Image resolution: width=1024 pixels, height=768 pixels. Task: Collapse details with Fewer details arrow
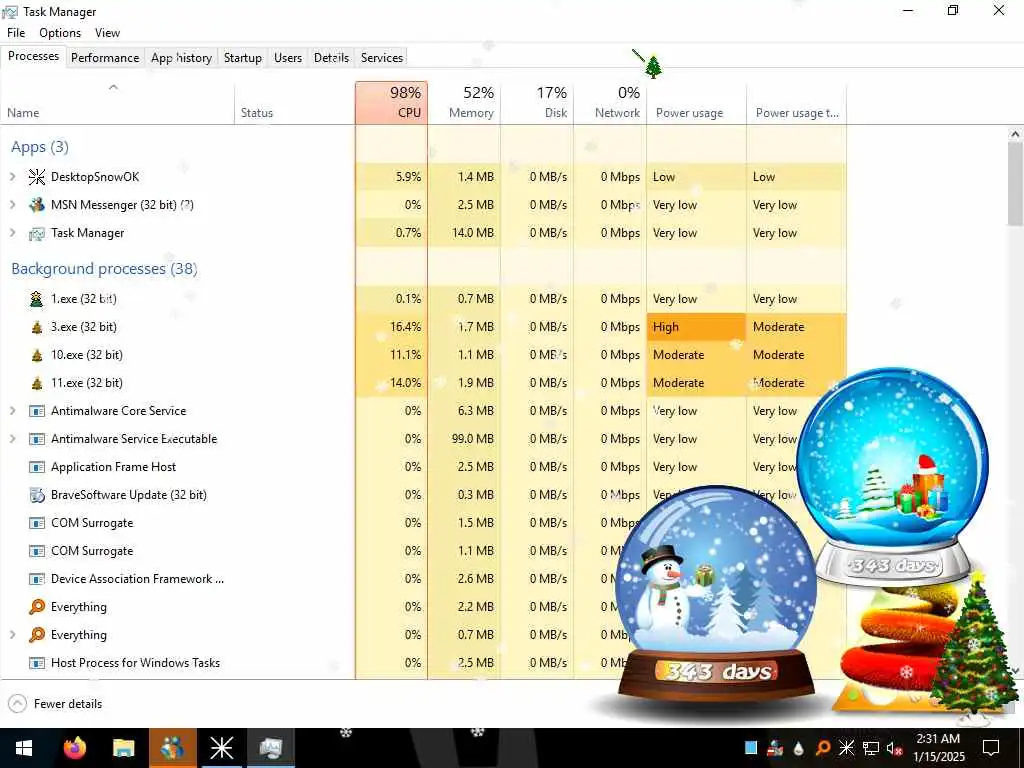[x=18, y=704]
